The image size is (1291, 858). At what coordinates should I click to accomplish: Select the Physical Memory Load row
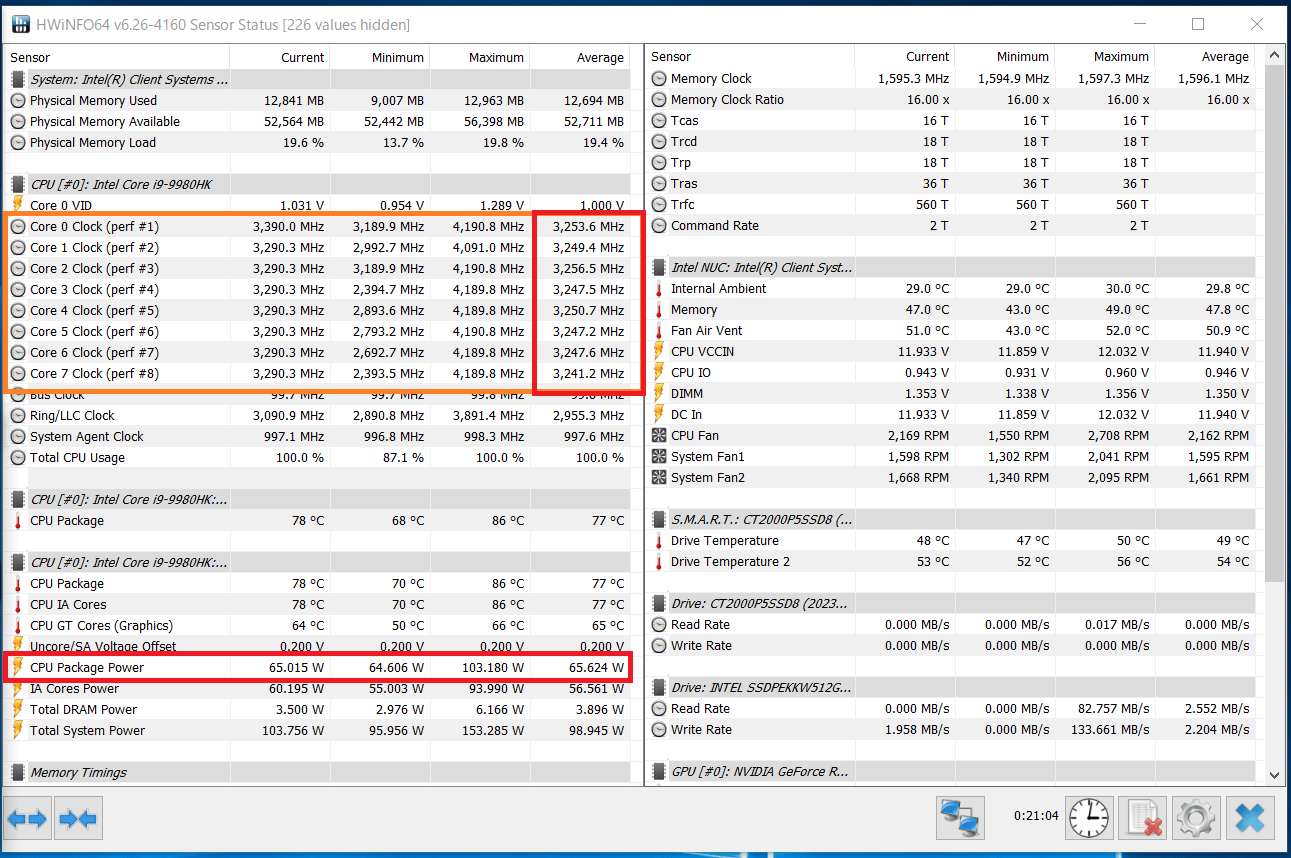pos(319,142)
